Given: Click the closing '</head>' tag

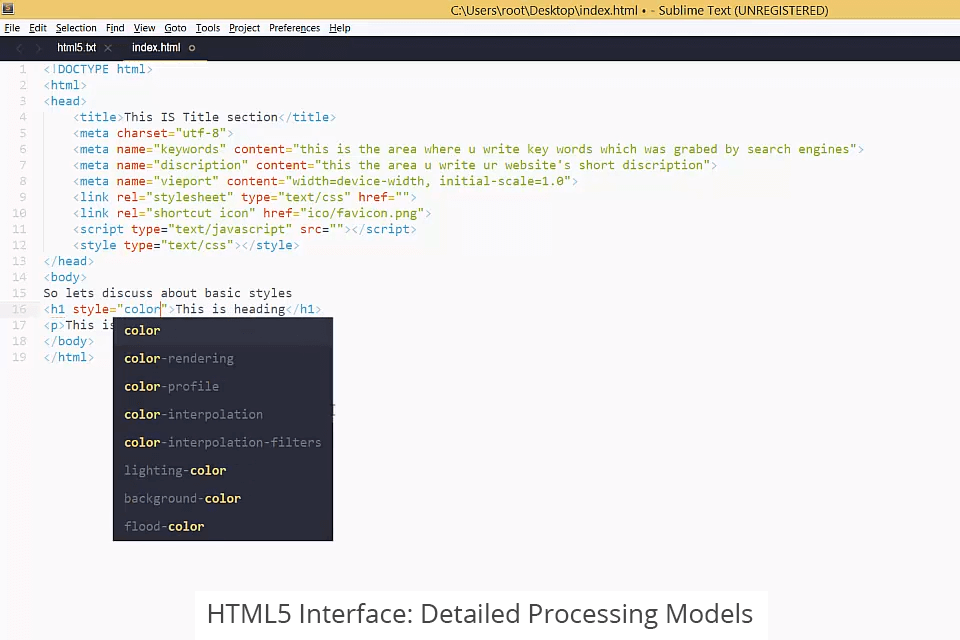Looking at the screenshot, I should (x=69, y=261).
